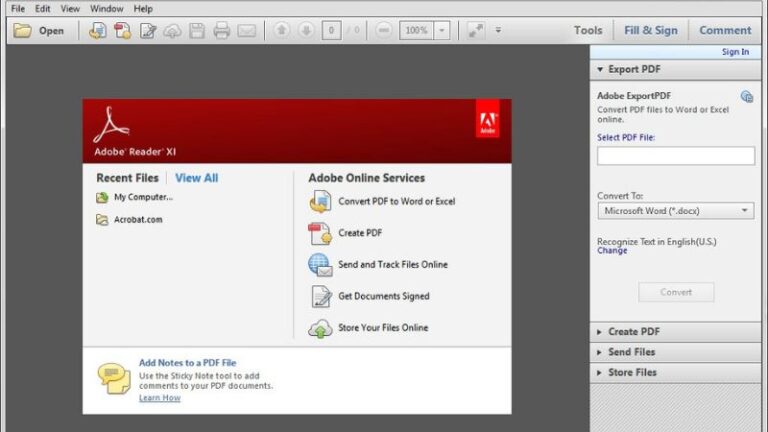Screen dimensions: 768x432
Task: Click the Get Documents Signed icon
Action: 321,296
